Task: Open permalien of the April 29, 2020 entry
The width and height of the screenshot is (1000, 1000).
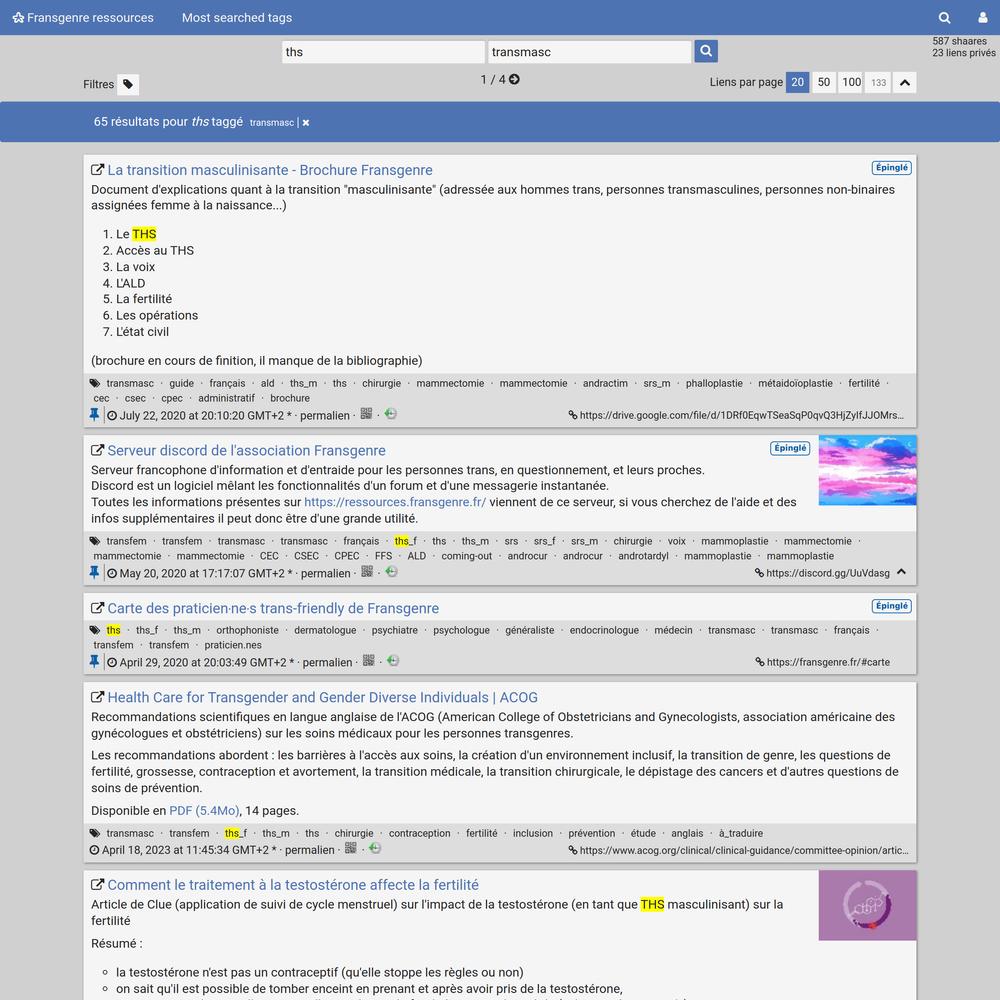Action: coord(327,663)
